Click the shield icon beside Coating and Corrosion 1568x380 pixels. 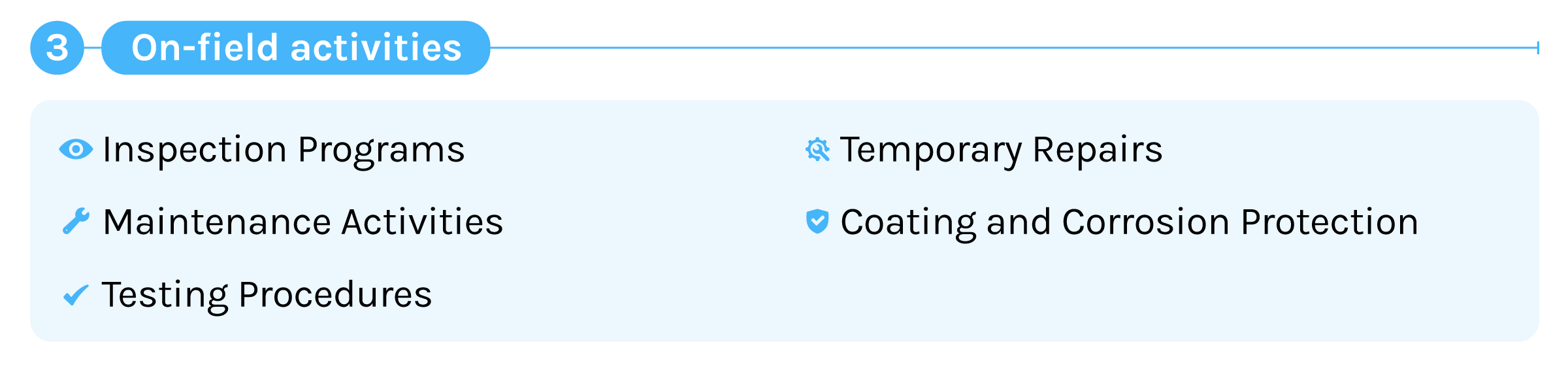coord(817,222)
